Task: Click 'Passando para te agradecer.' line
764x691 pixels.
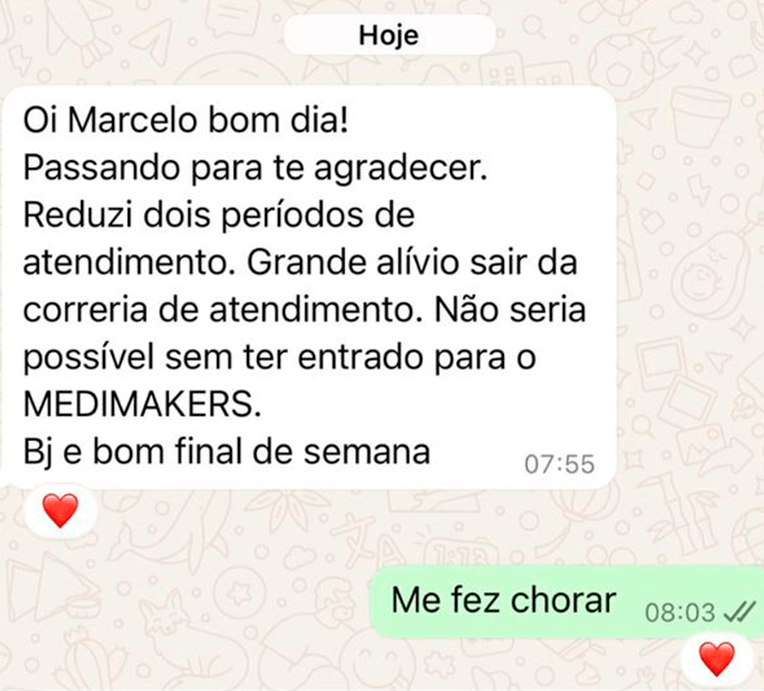Action: [x=255, y=169]
